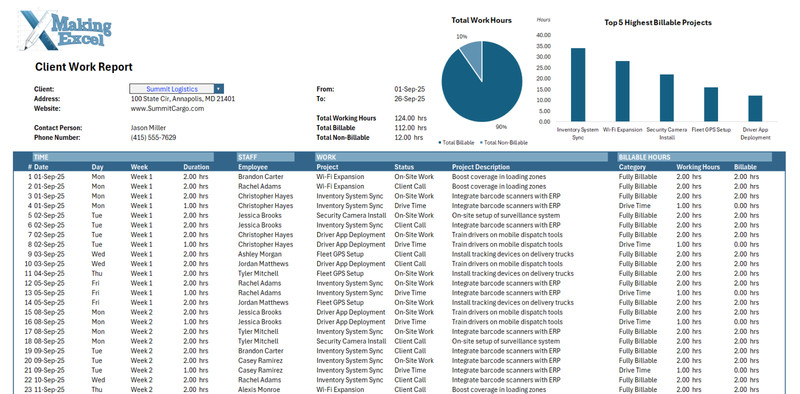The width and height of the screenshot is (800, 394).
Task: Click the Week column header
Action: 139,167
